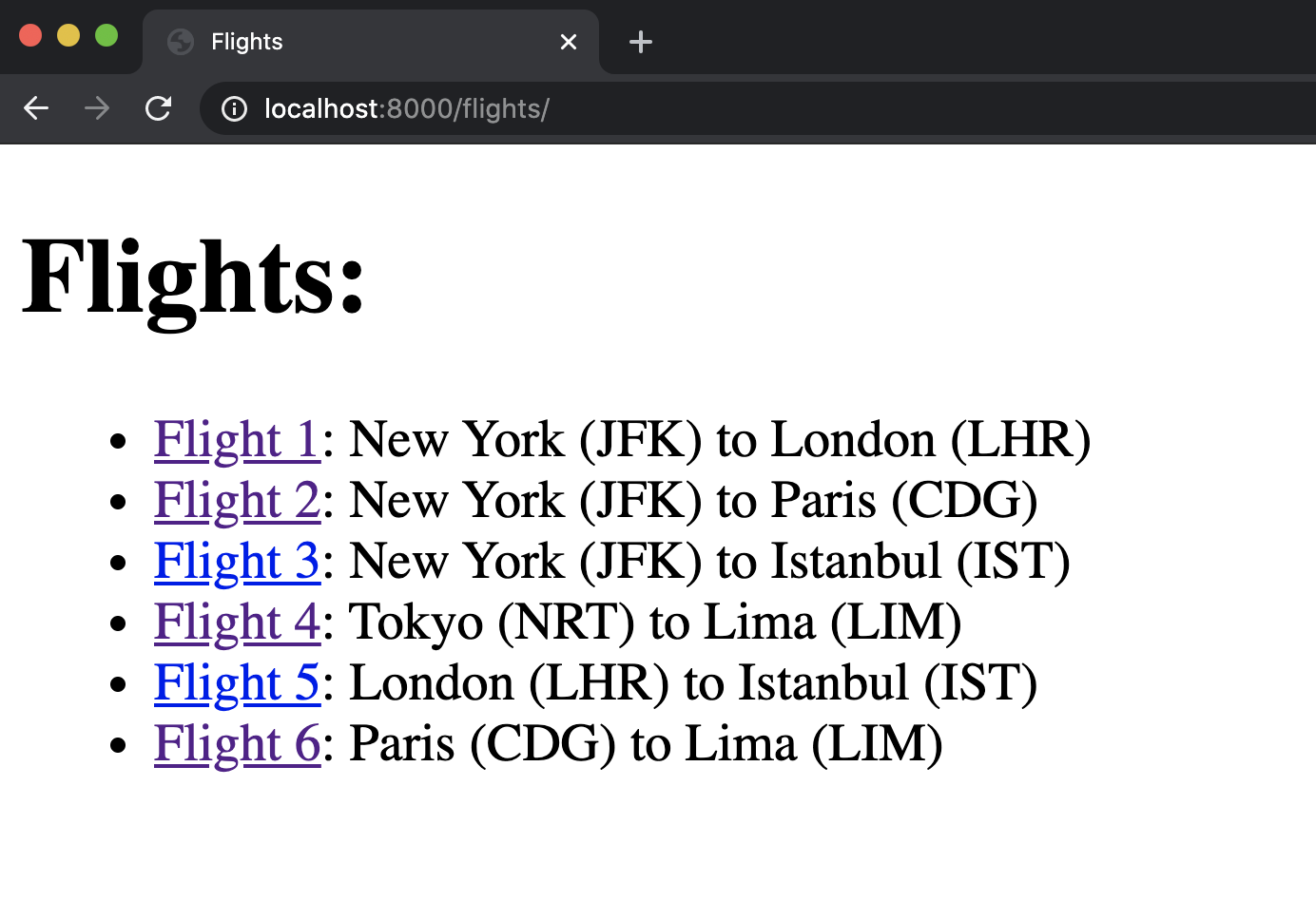Minimize the browser window with the yellow button
Screen dimensions: 1316x901
68,35
